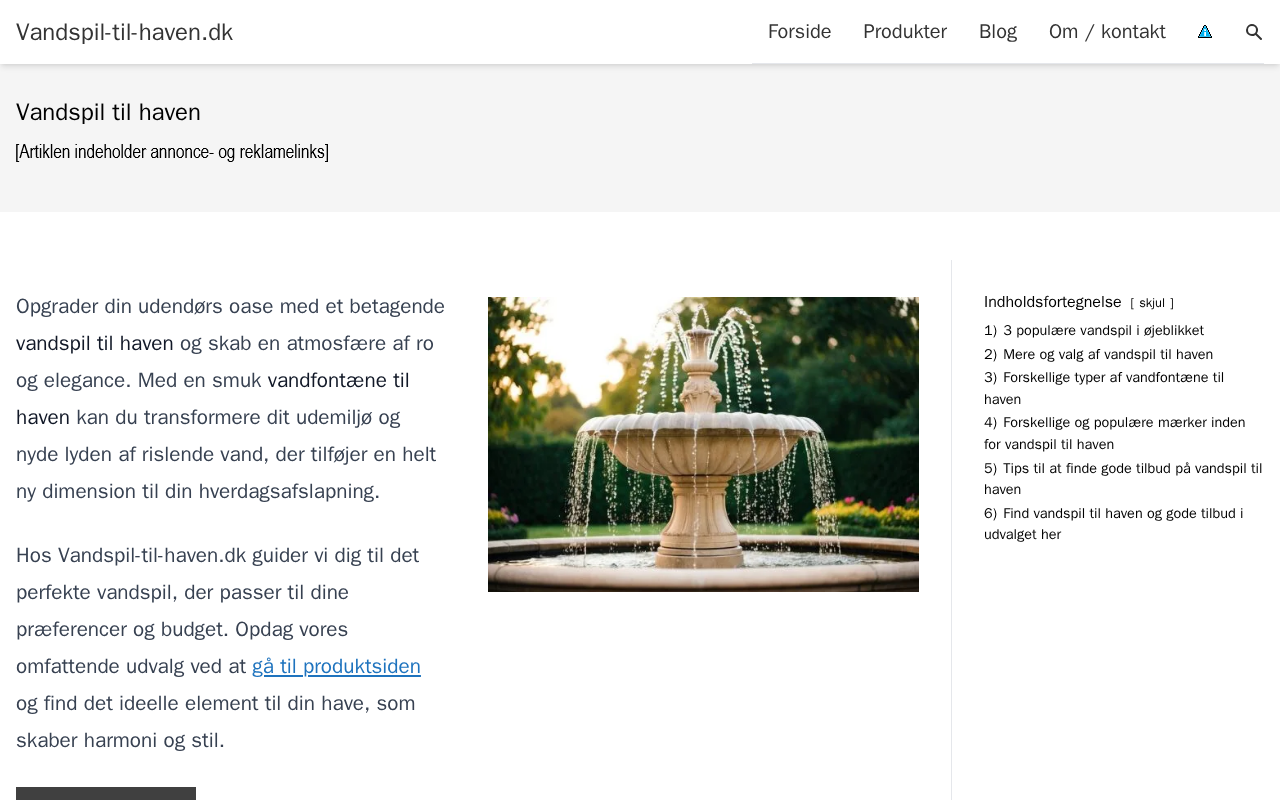Jump to 'Find vandspil til haven og gode tilbud'
1280x800 pixels.
click(x=1113, y=523)
